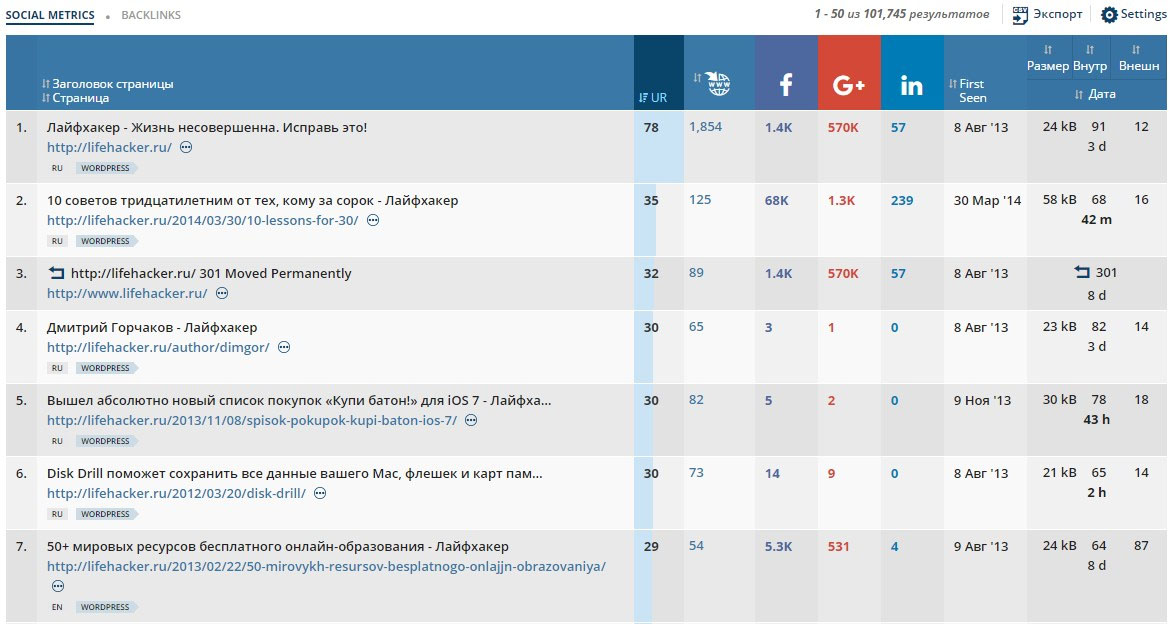The width and height of the screenshot is (1170, 624).
Task: Click more-options icon beside disk-drill URL
Action: [320, 493]
